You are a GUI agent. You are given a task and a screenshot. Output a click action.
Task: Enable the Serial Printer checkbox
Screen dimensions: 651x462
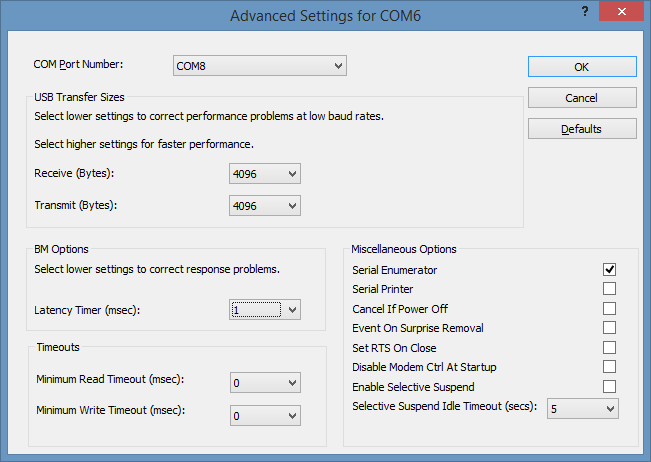tap(609, 288)
